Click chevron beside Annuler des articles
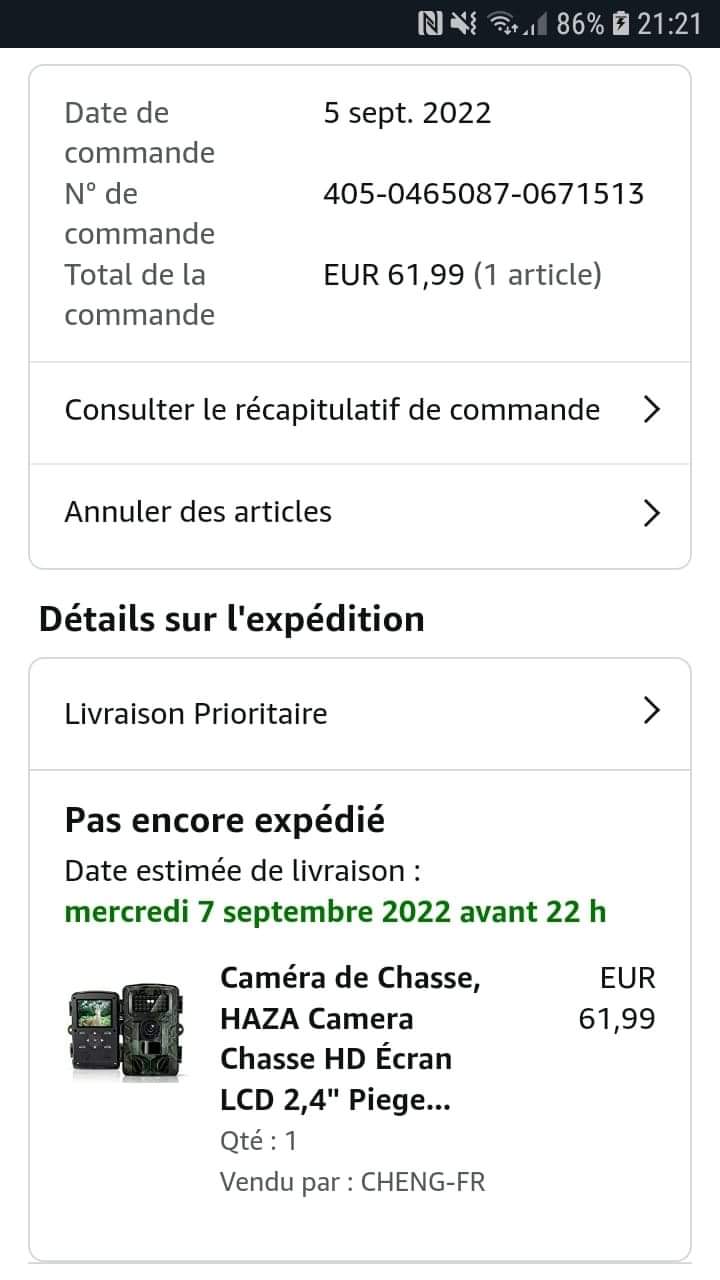Image resolution: width=720 pixels, height=1280 pixels. (x=652, y=513)
